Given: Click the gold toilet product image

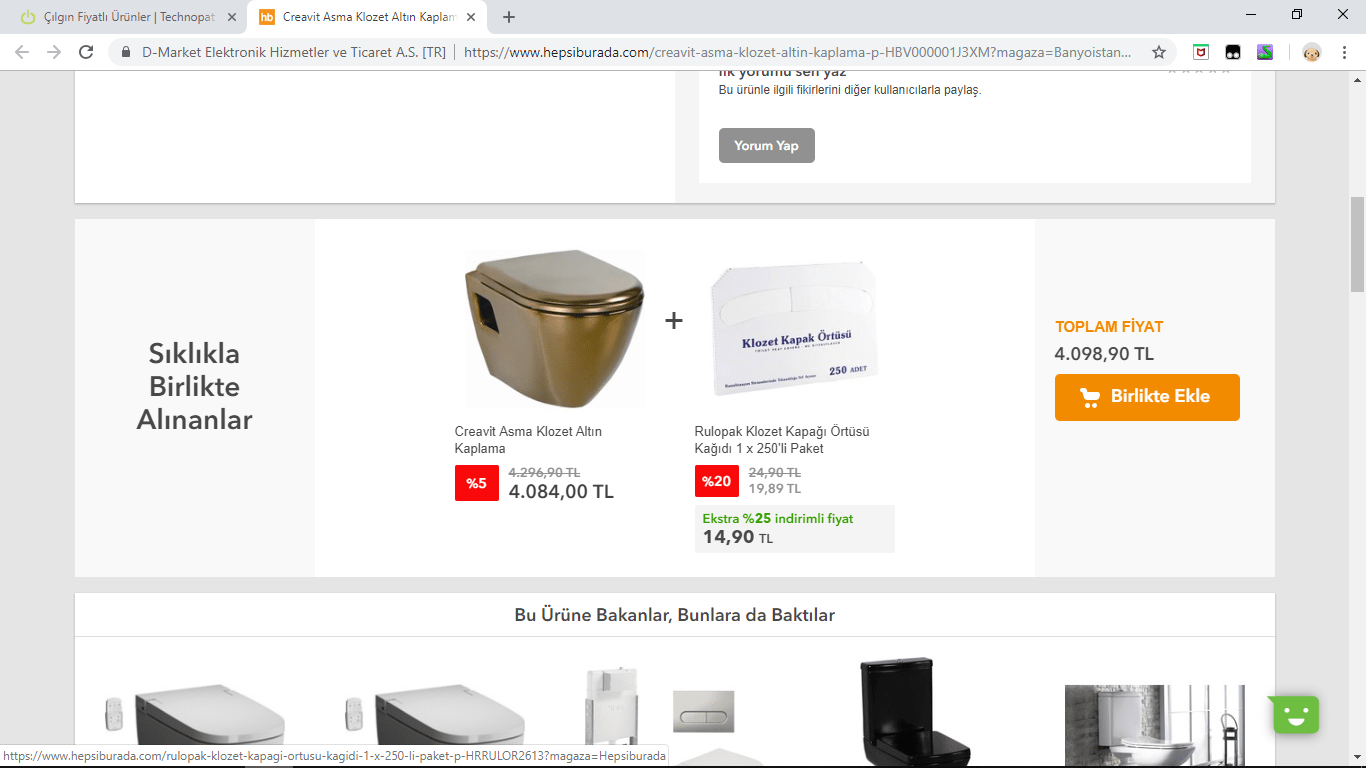Looking at the screenshot, I should pos(554,328).
